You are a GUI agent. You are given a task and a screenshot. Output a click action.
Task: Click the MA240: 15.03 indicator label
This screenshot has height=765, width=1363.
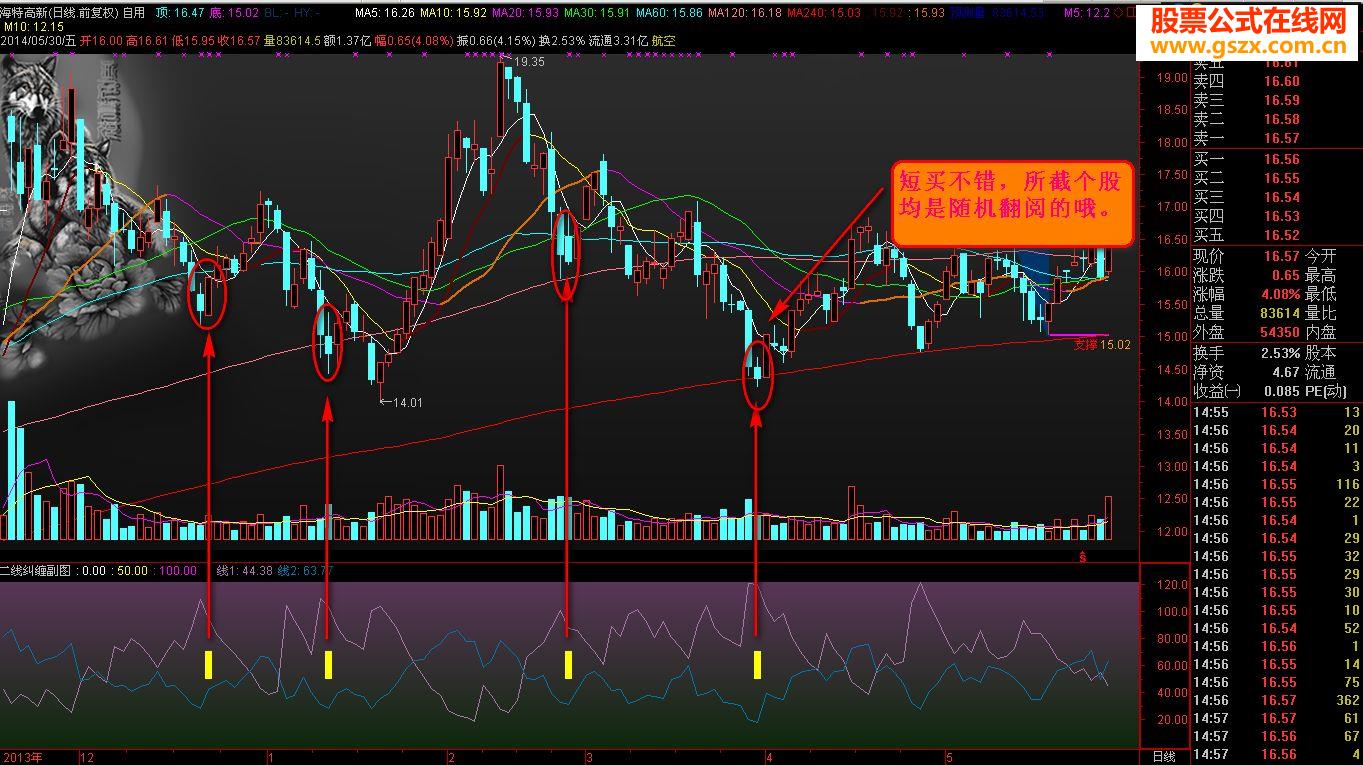click(x=823, y=13)
